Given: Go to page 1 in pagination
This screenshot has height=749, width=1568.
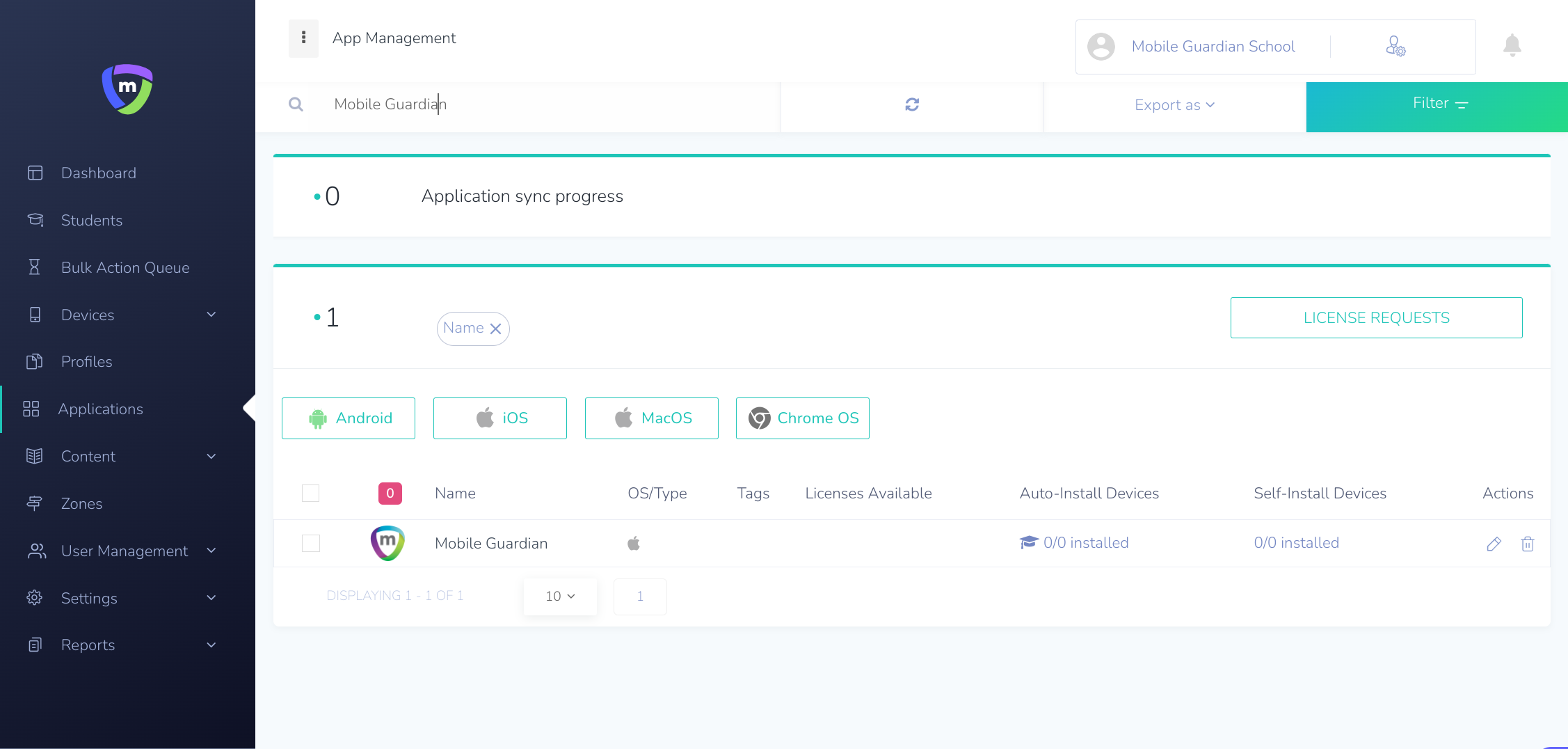Looking at the screenshot, I should coord(640,597).
